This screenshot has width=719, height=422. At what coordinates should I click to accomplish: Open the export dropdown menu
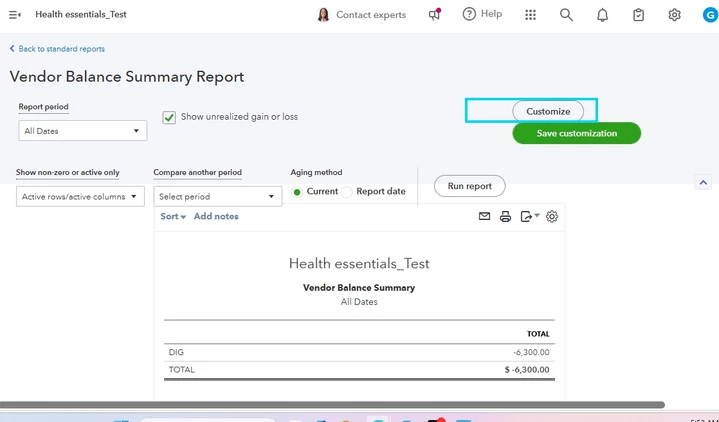pyautogui.click(x=530, y=216)
